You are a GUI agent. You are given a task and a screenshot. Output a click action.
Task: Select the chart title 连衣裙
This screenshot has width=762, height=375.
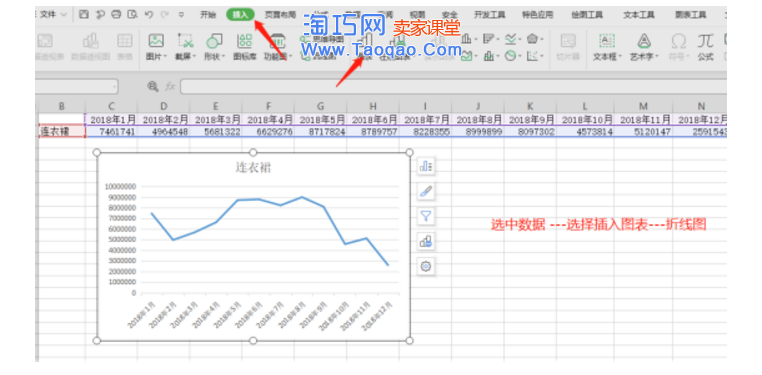coord(253,168)
